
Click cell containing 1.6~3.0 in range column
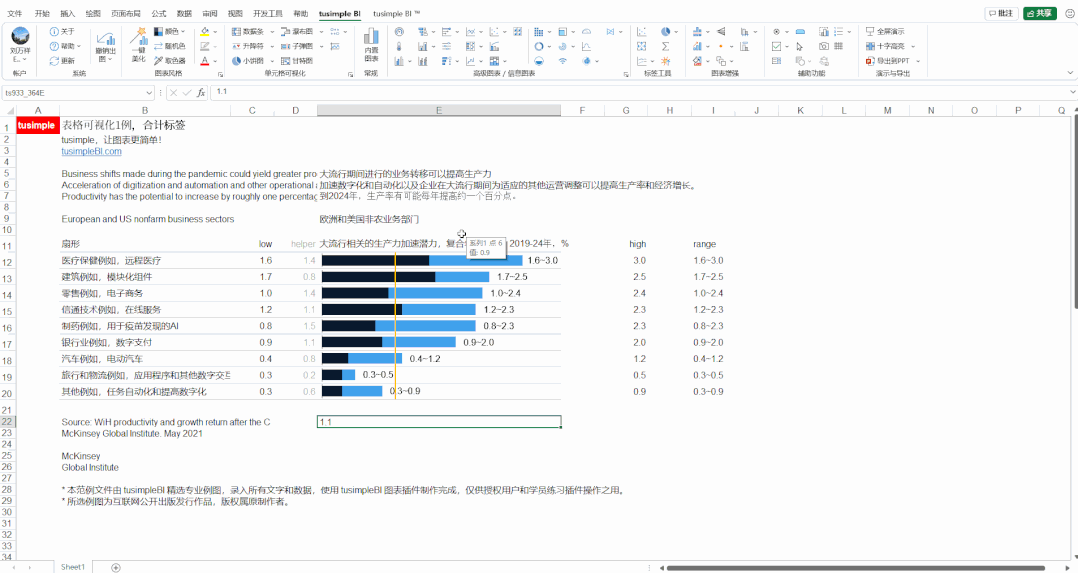click(708, 261)
